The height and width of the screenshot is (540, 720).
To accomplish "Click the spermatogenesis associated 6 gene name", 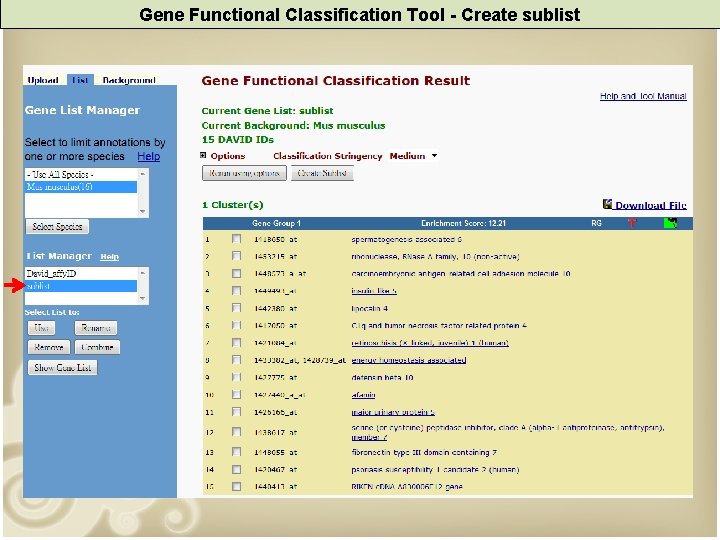I will click(406, 239).
